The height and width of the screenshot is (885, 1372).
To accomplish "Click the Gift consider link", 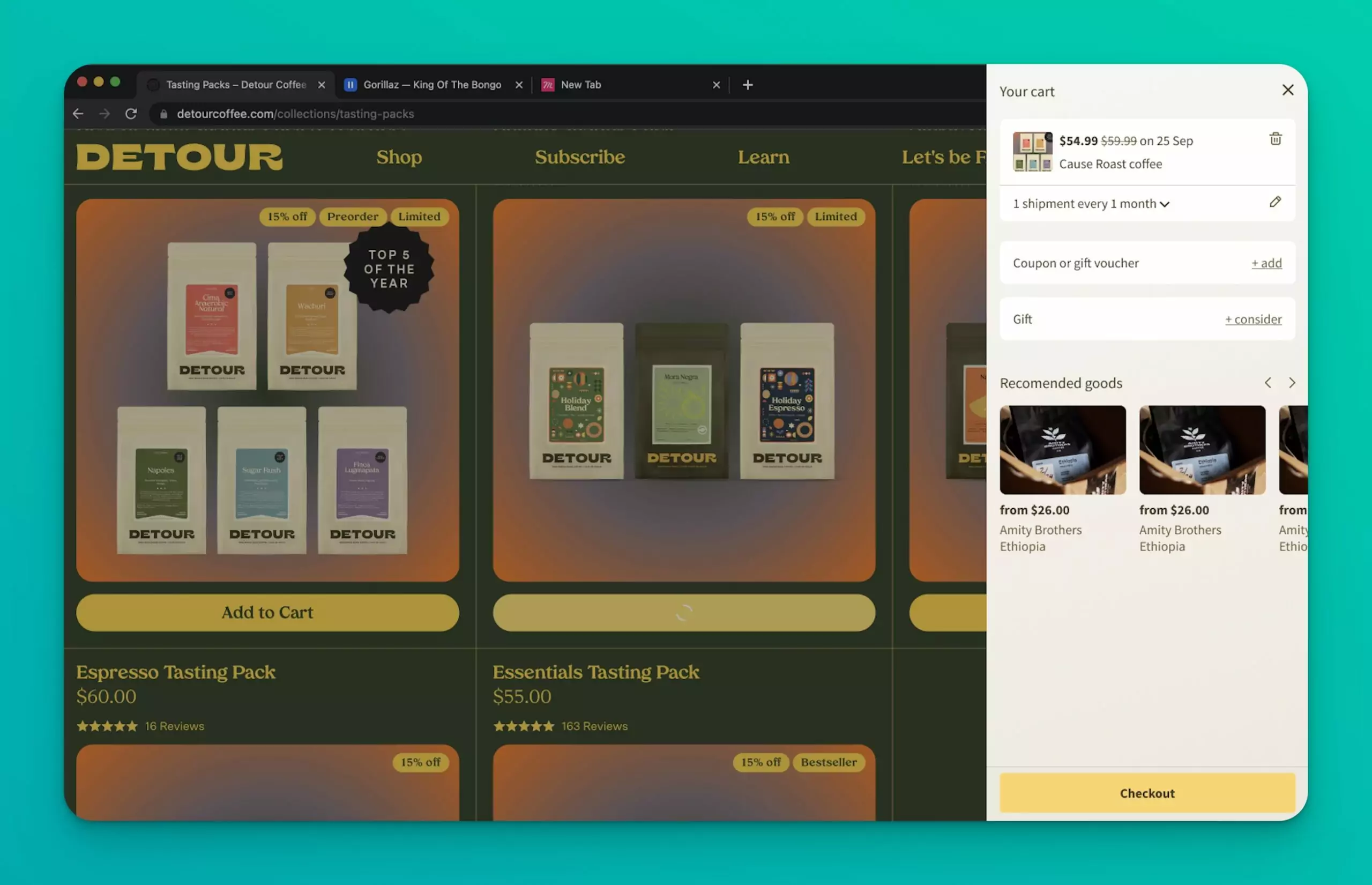I will [1252, 319].
